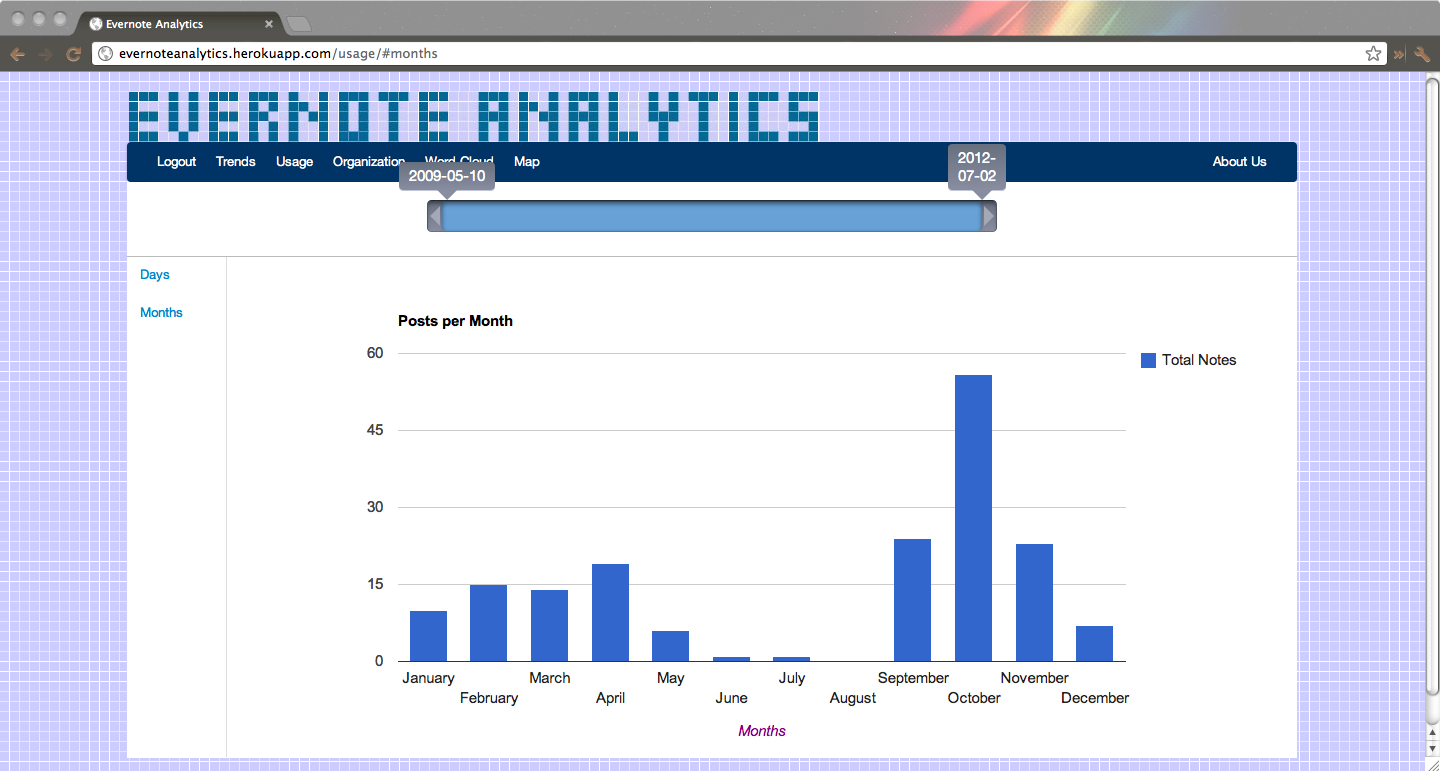The width and height of the screenshot is (1440, 772).
Task: Open a new browser tab
Action: [299, 24]
